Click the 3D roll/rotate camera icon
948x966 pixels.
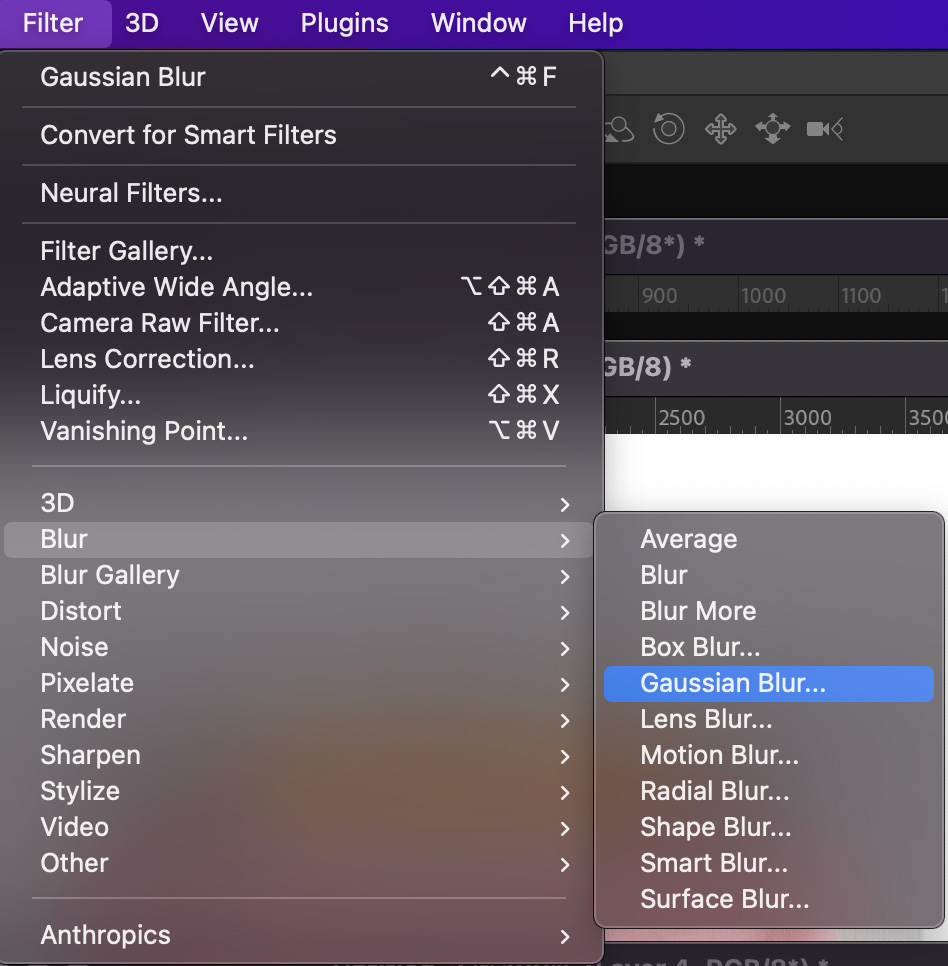coord(668,129)
